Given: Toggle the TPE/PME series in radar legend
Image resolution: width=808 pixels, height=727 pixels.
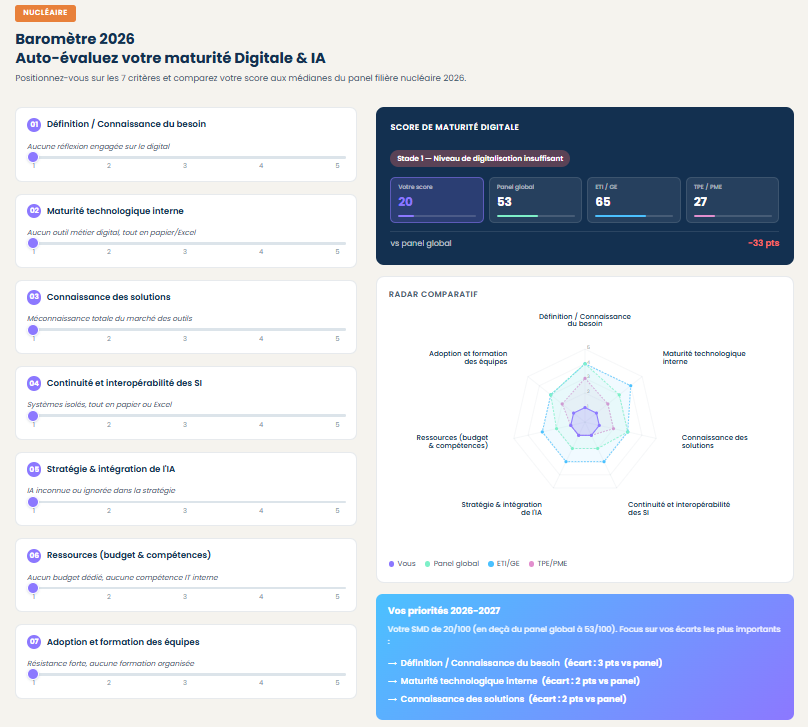Looking at the screenshot, I should (548, 564).
